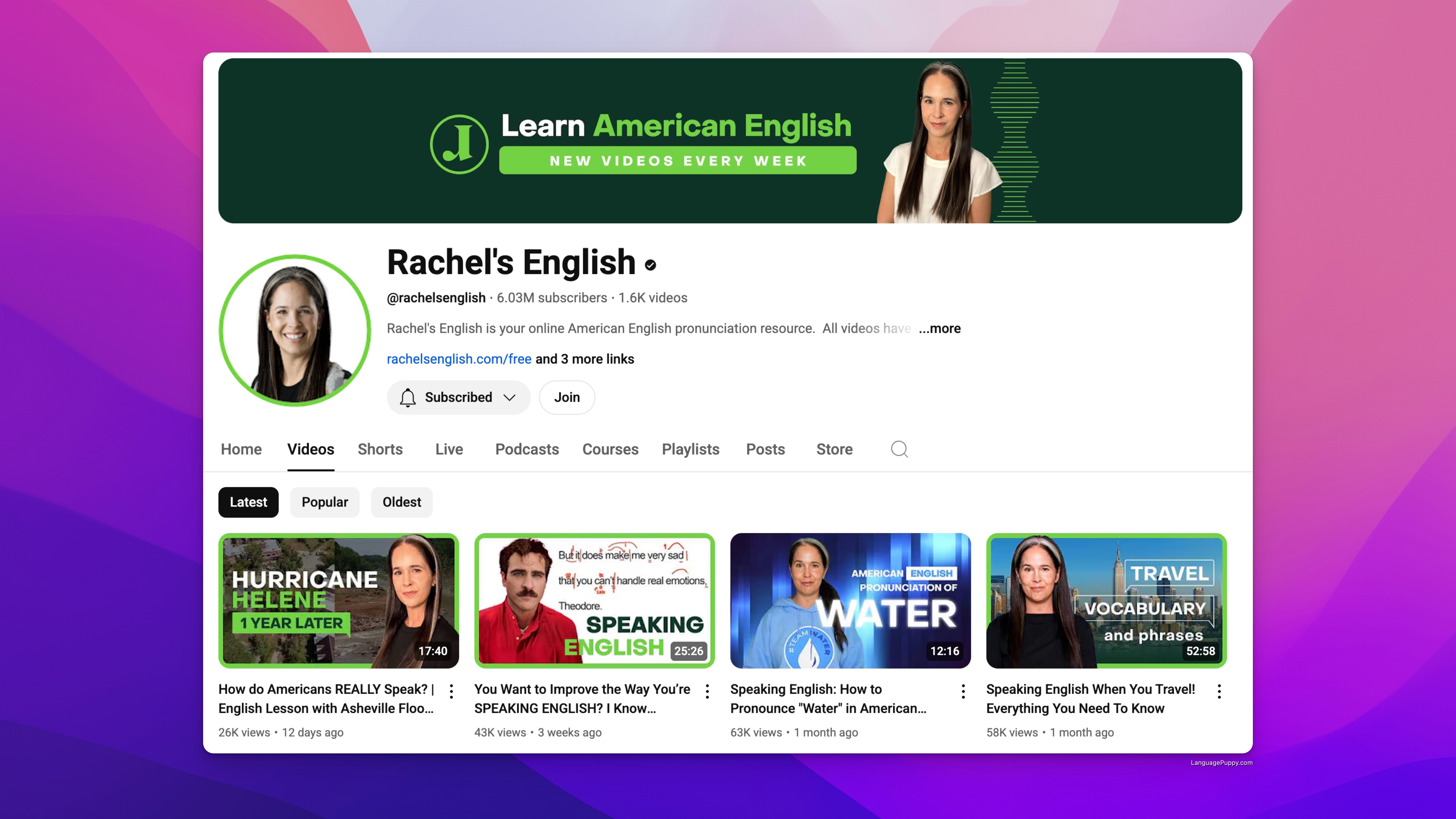The height and width of the screenshot is (819, 1456).
Task: Click '43K views • 3 weeks ago' text
Action: [x=538, y=733]
